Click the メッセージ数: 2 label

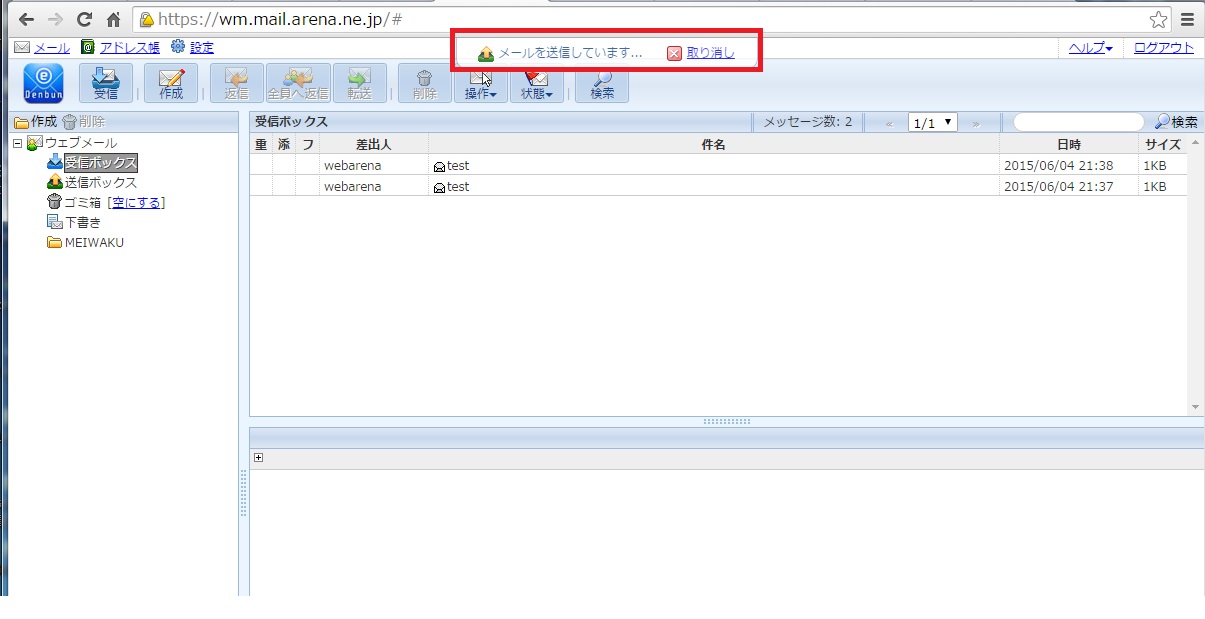click(x=808, y=122)
